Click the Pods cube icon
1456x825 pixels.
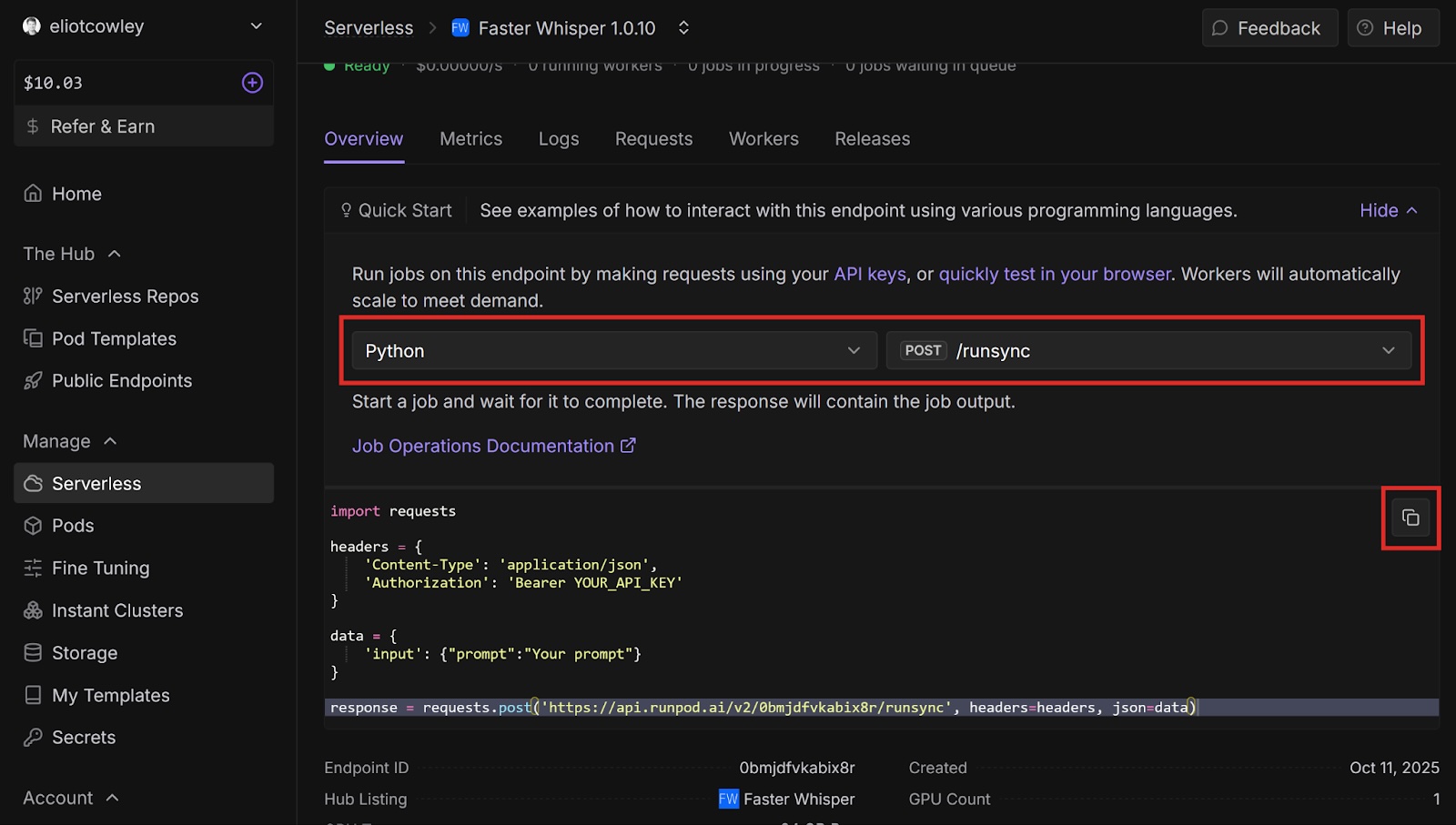[x=33, y=526]
